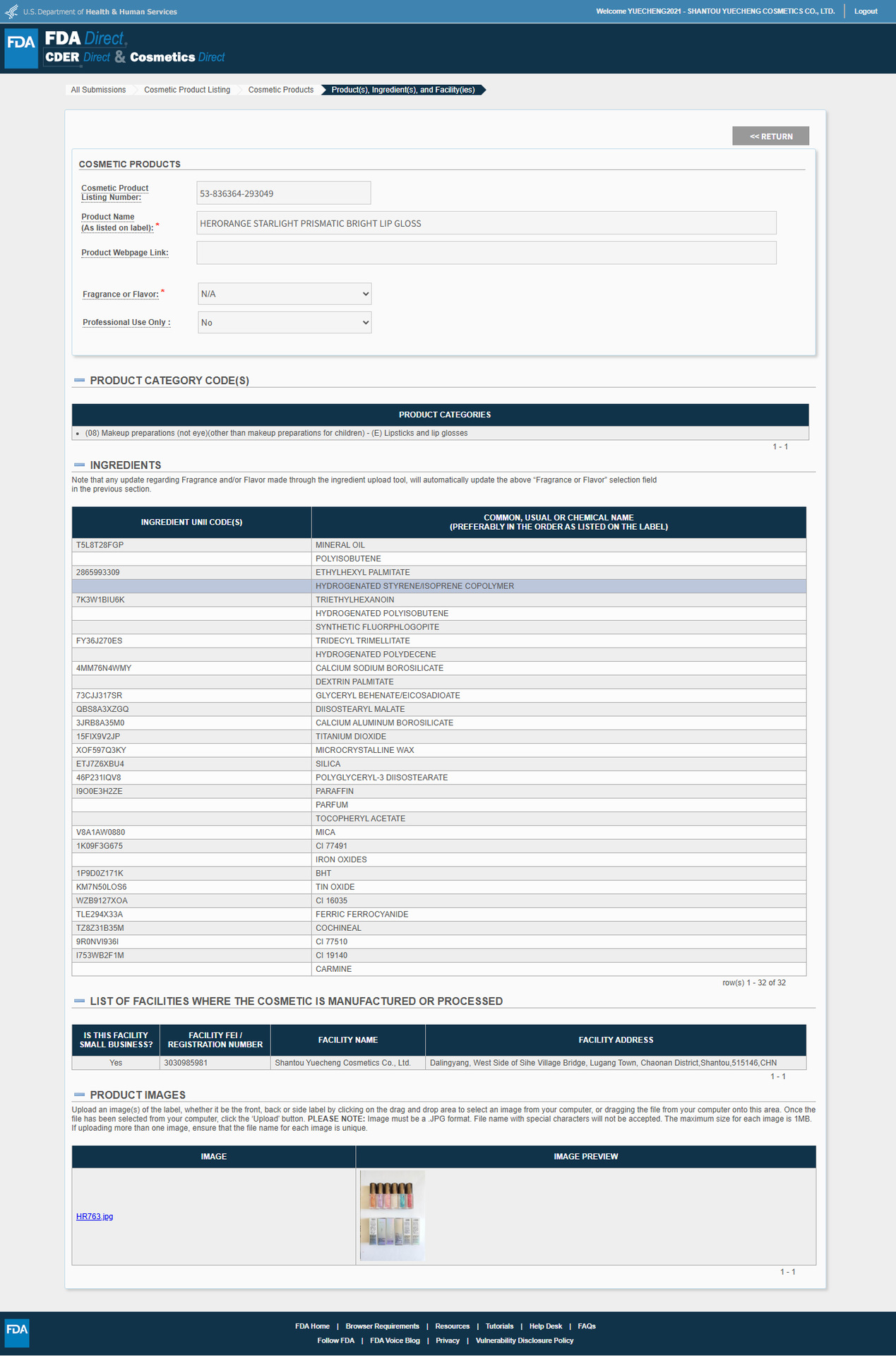Click the FDA logo in header
The width and height of the screenshot is (896, 1356).
[x=21, y=48]
